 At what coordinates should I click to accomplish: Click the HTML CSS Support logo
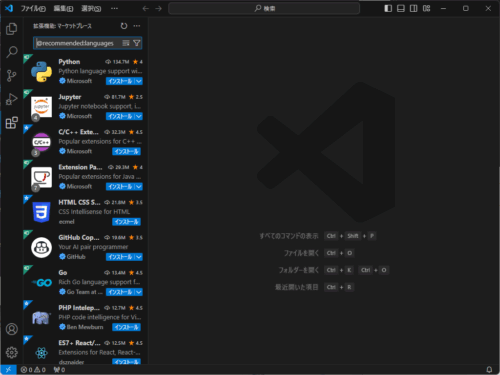click(x=41, y=212)
